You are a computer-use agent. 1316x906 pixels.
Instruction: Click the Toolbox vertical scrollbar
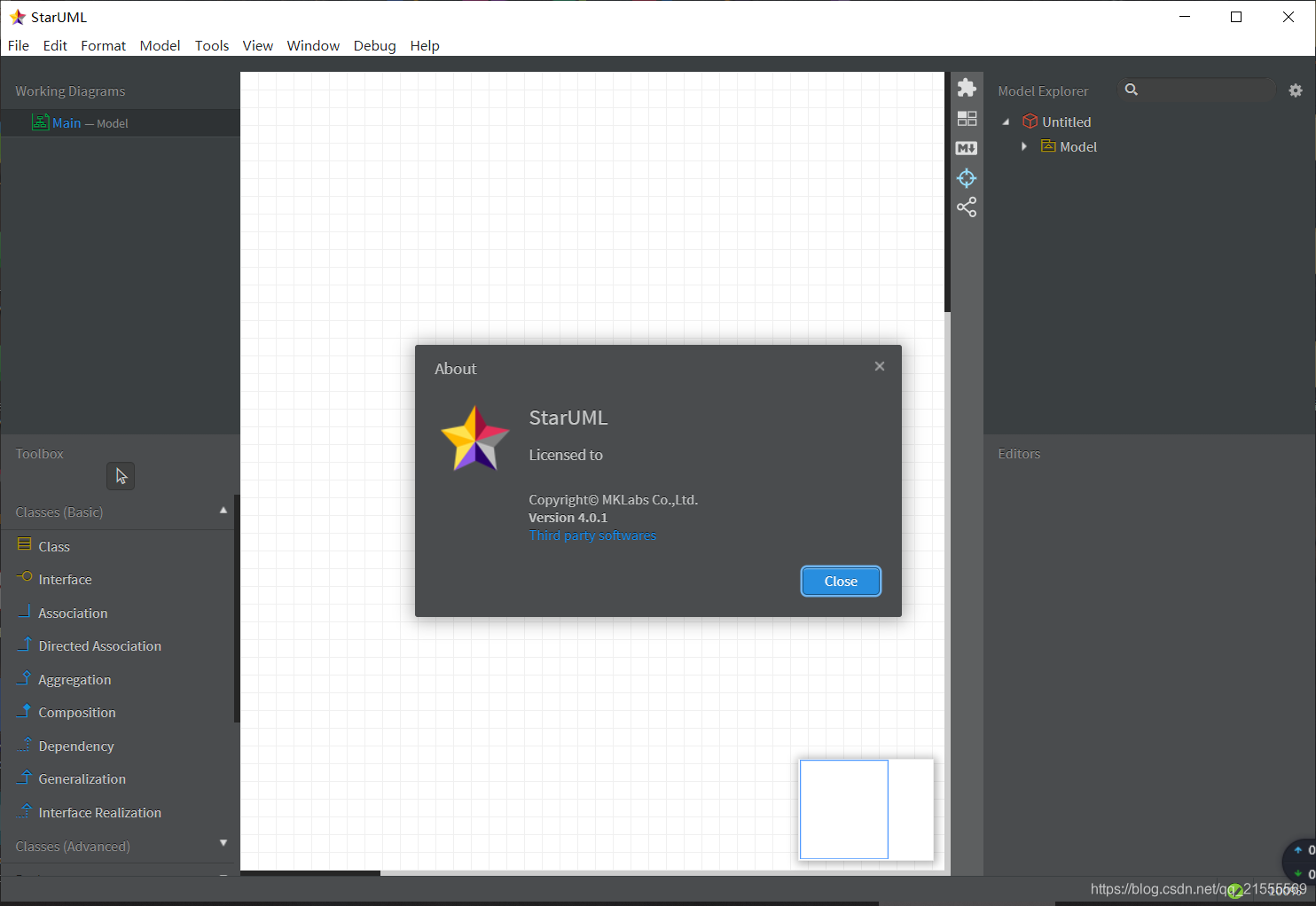(237, 608)
